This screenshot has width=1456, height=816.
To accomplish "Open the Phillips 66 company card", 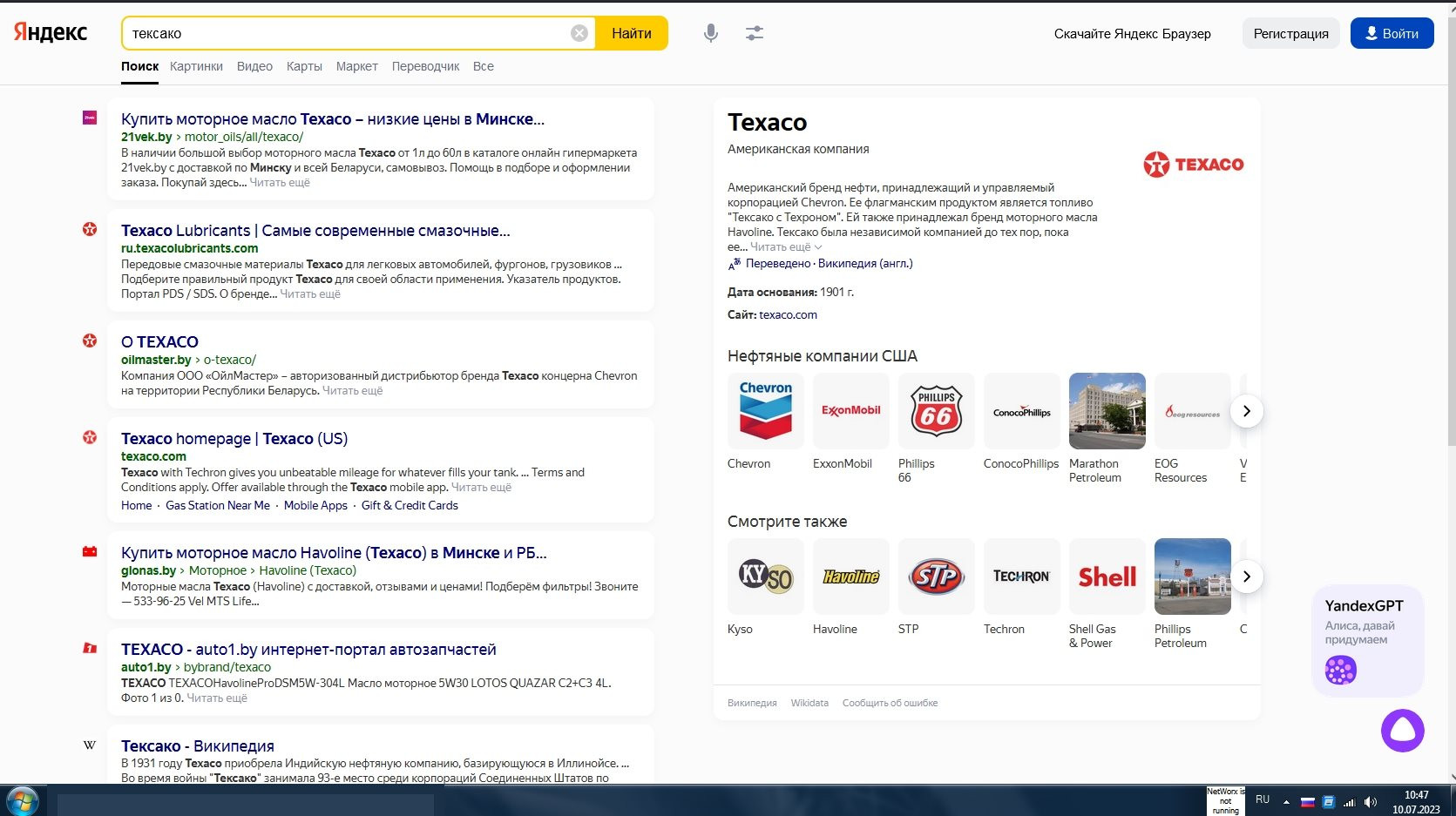I will click(x=937, y=411).
